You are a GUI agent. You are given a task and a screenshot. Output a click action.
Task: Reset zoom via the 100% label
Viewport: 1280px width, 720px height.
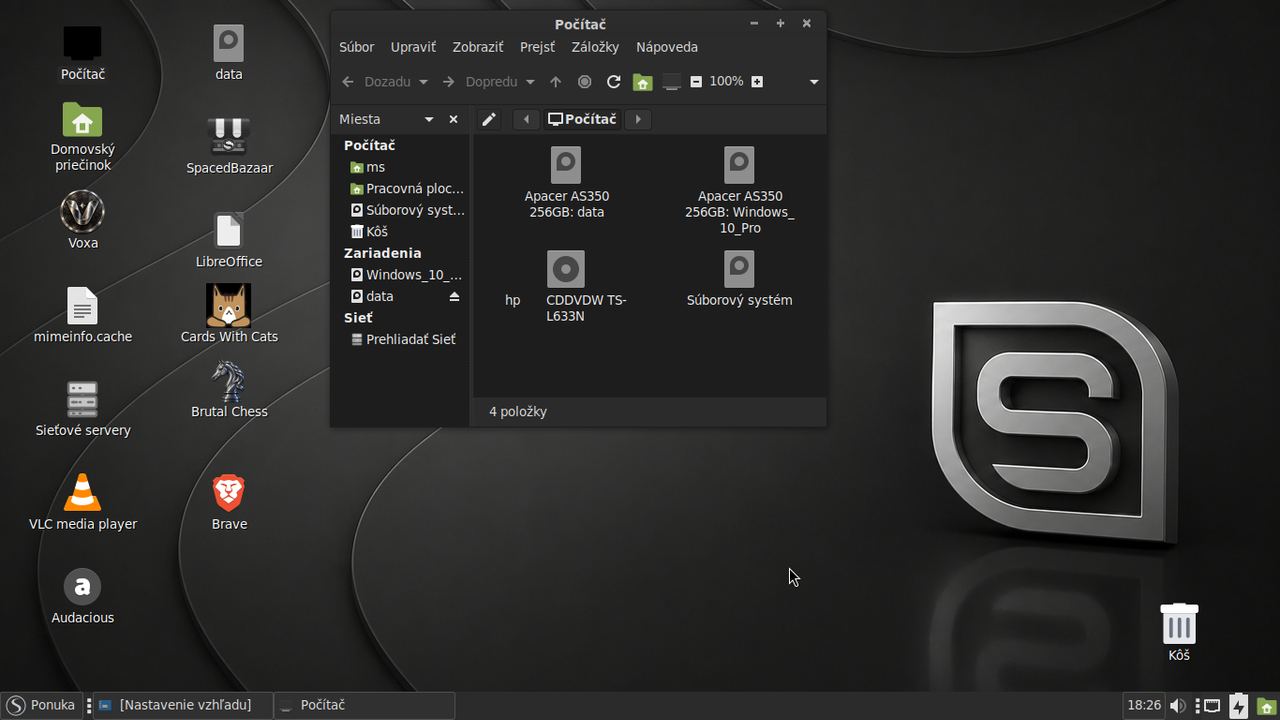(x=726, y=81)
